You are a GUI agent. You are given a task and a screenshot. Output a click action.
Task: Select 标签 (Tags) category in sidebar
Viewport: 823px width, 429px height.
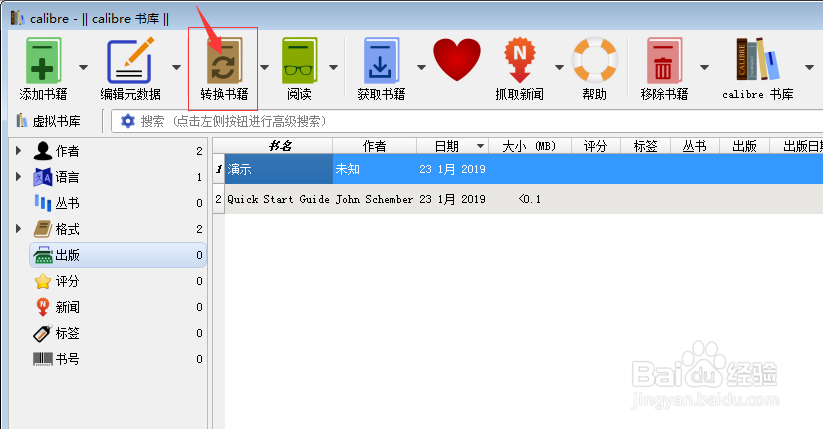pos(118,333)
